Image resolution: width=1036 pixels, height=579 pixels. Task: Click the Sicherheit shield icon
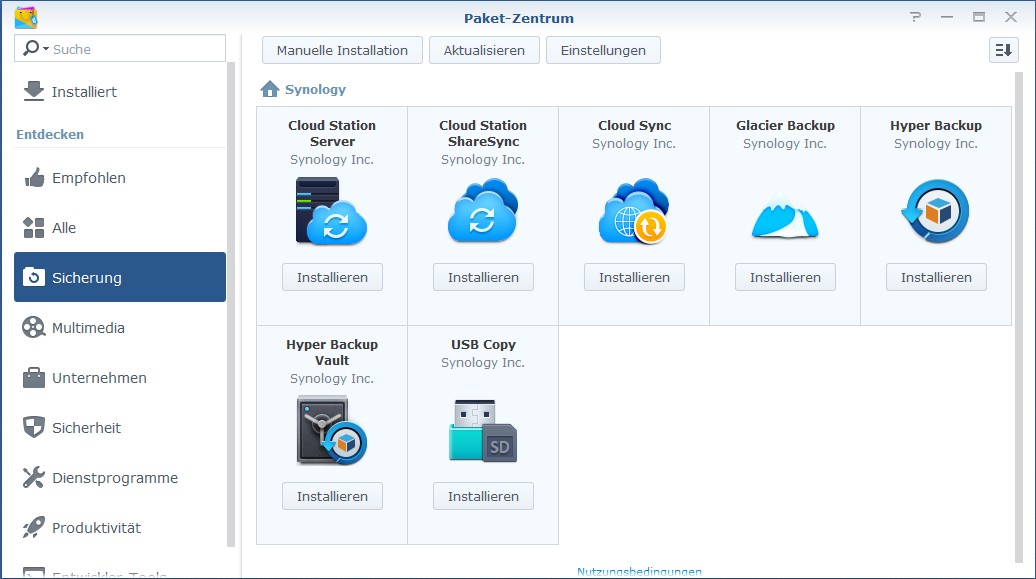coord(34,427)
